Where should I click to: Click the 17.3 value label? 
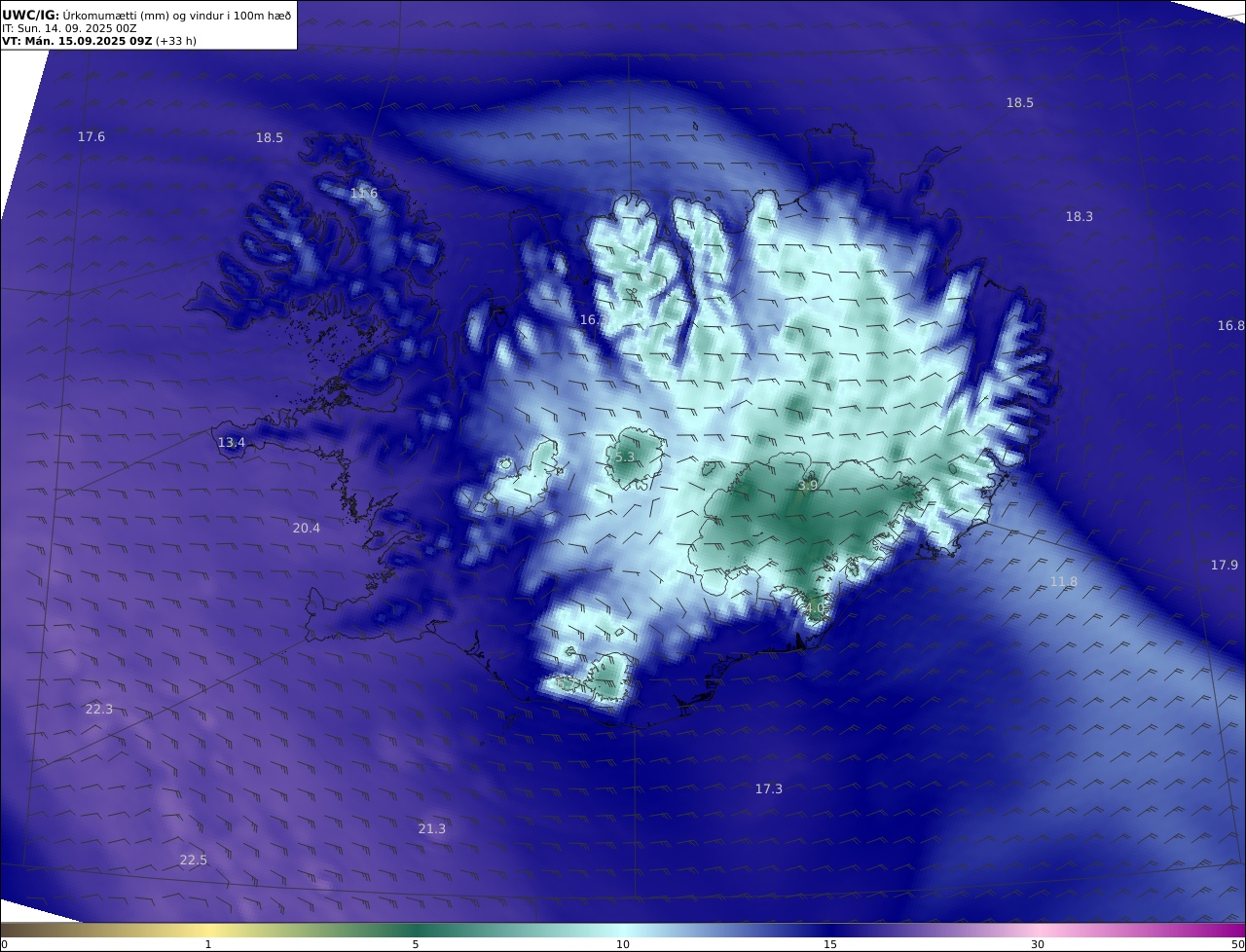(x=769, y=789)
